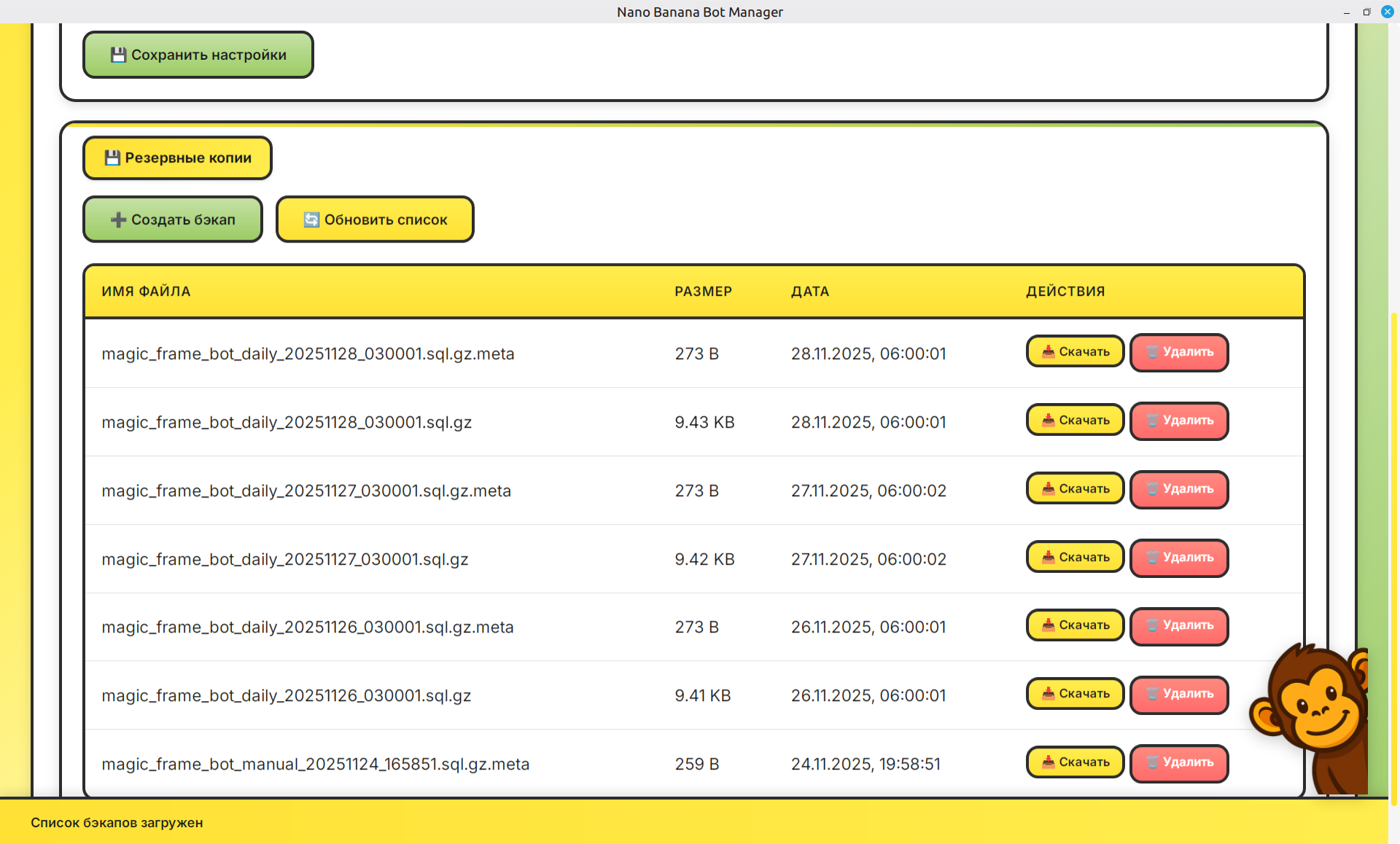
Task: Download the manual_20251124_165851 meta file
Action: [1075, 762]
